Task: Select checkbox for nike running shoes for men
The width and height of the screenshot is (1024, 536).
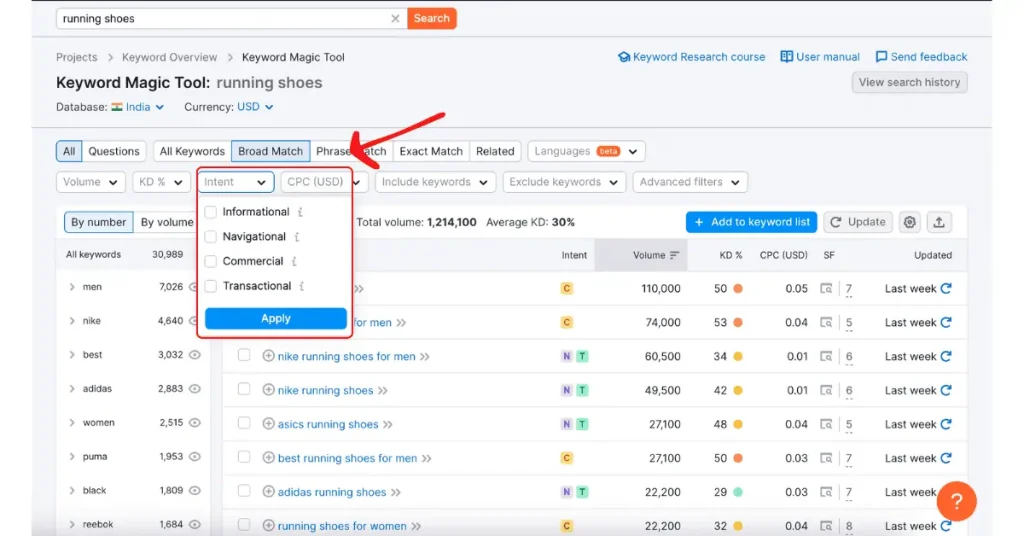Action: (x=244, y=355)
